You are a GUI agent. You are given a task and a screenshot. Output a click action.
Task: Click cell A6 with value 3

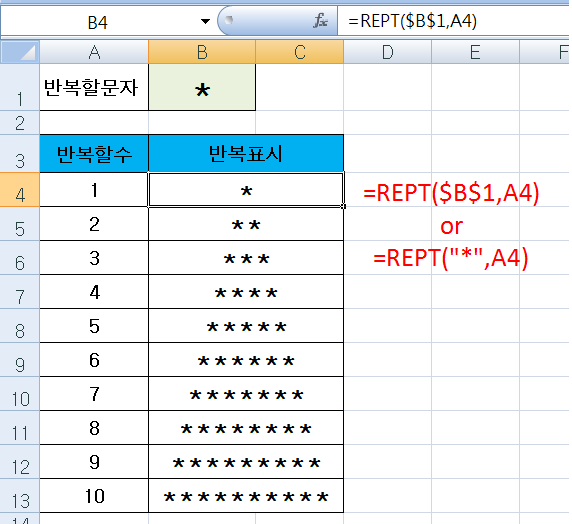point(94,258)
